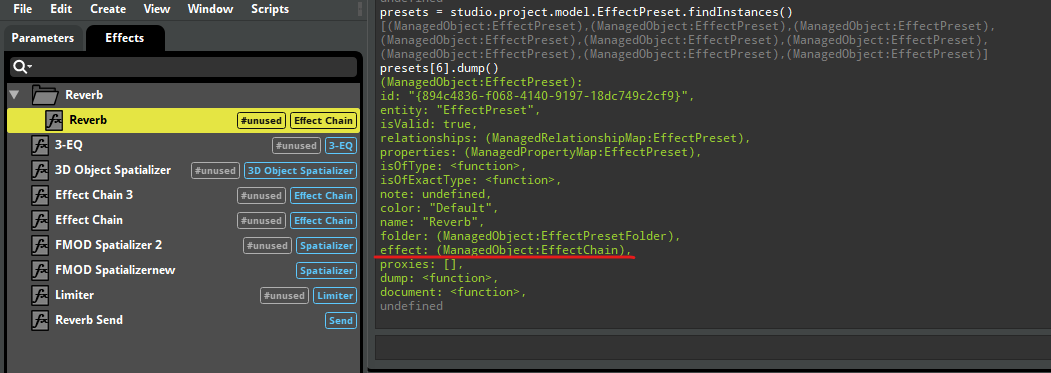Click the fx icon of Effect Chain 3
1051x373 pixels.
[40, 195]
